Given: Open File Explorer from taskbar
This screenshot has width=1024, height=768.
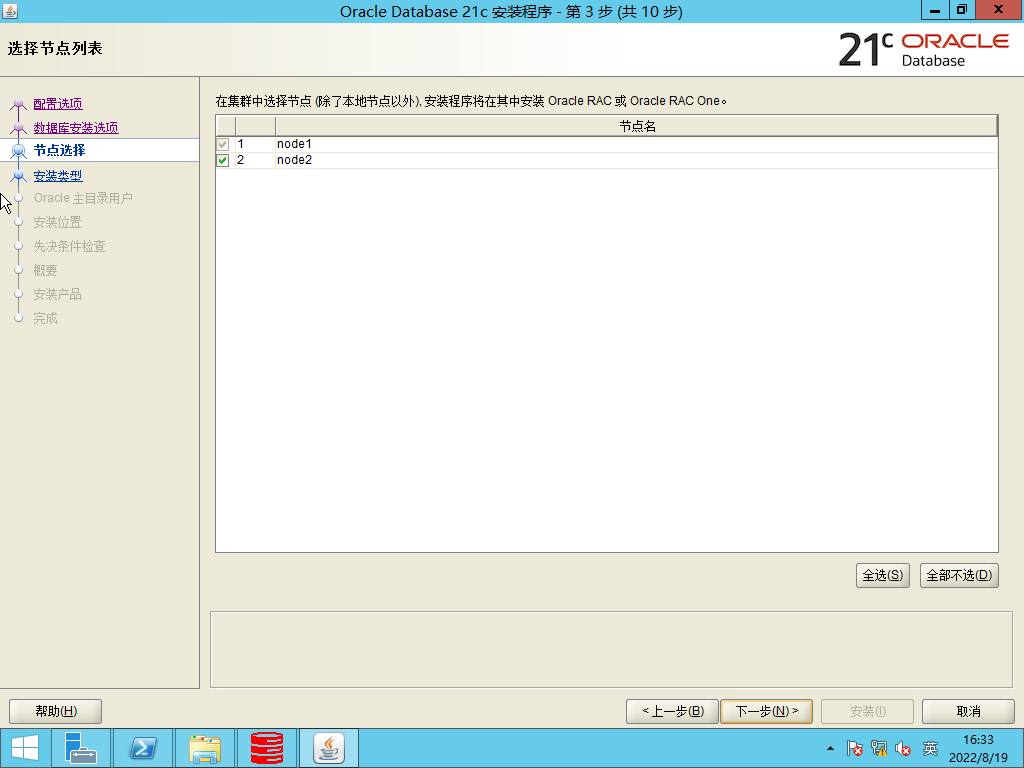Looking at the screenshot, I should click(x=205, y=748).
